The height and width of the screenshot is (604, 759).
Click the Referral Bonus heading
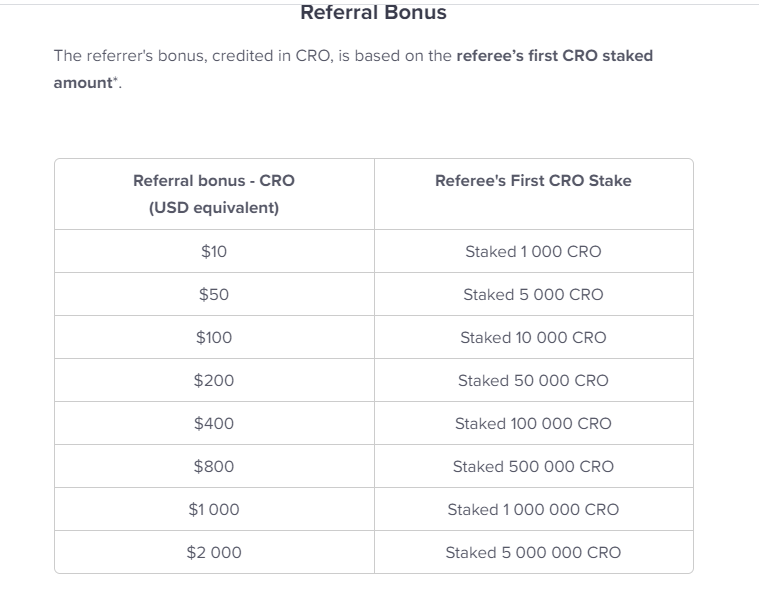point(373,13)
